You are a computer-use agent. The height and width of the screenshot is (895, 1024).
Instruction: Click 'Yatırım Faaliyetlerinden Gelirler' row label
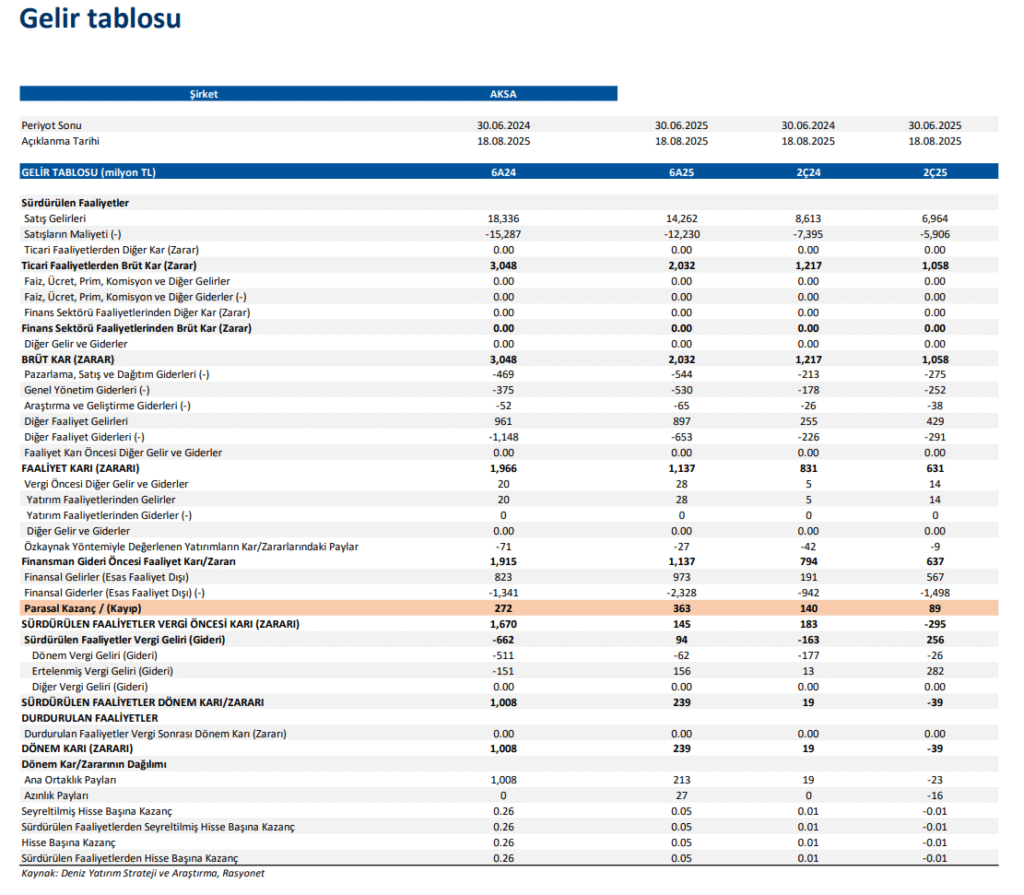click(101, 500)
